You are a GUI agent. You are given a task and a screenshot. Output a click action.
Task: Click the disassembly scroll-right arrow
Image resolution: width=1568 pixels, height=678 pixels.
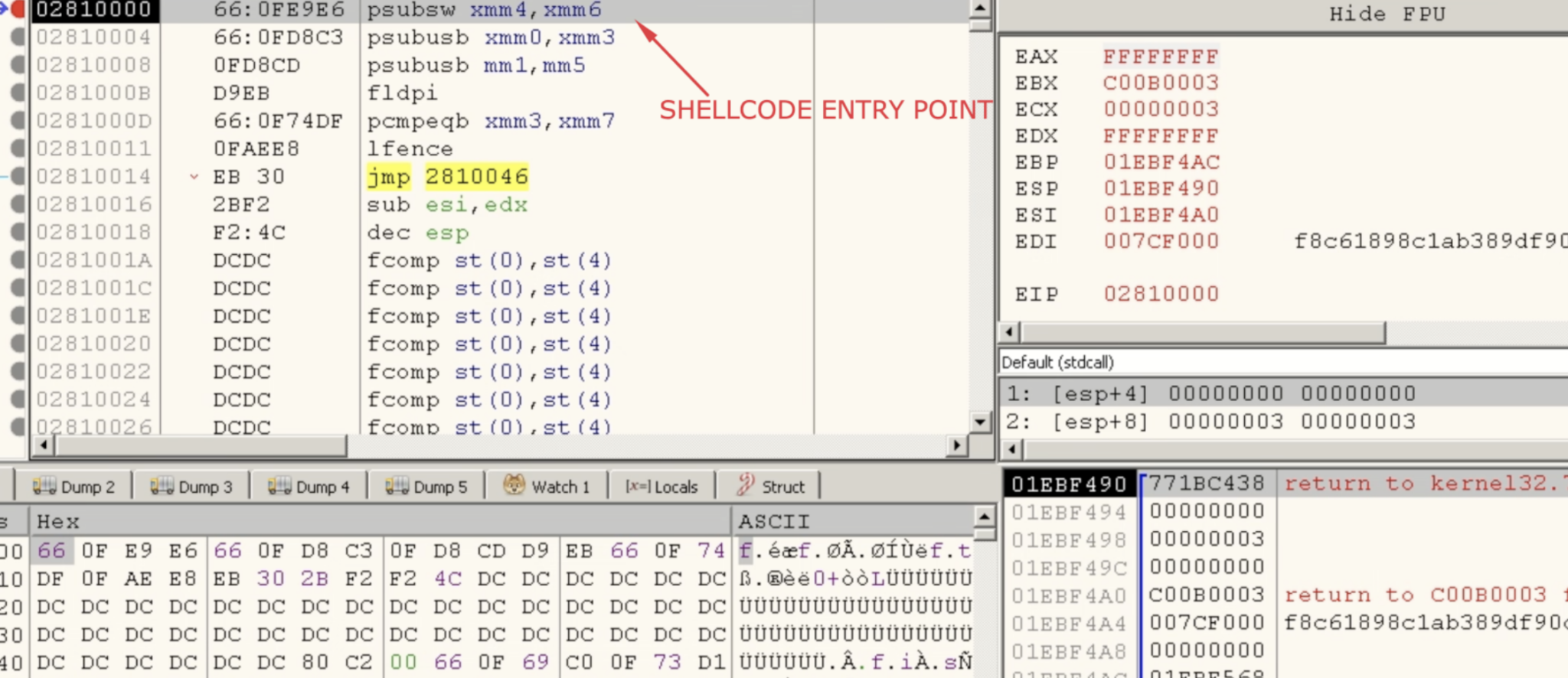point(956,445)
